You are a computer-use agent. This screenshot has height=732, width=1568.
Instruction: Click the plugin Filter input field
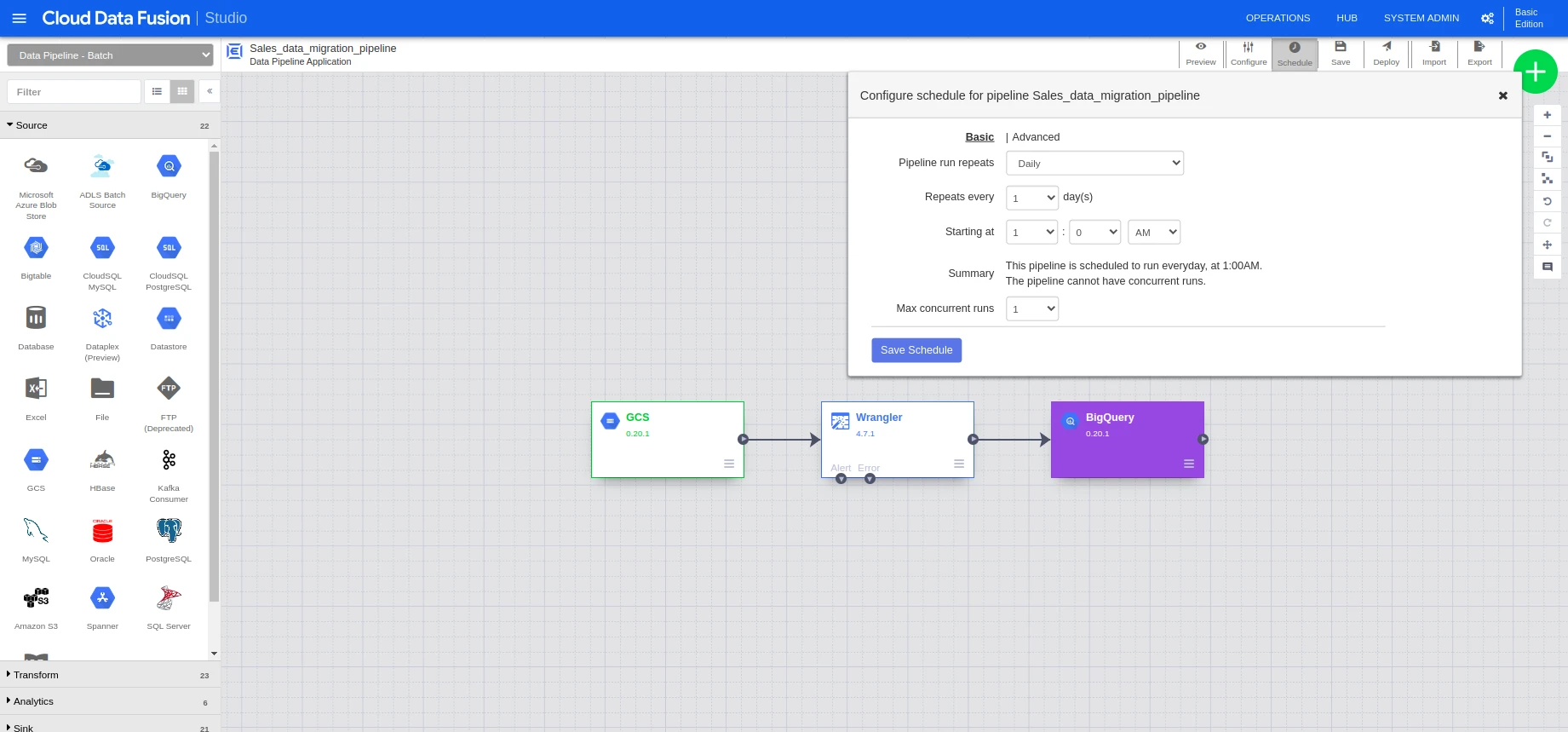74,91
